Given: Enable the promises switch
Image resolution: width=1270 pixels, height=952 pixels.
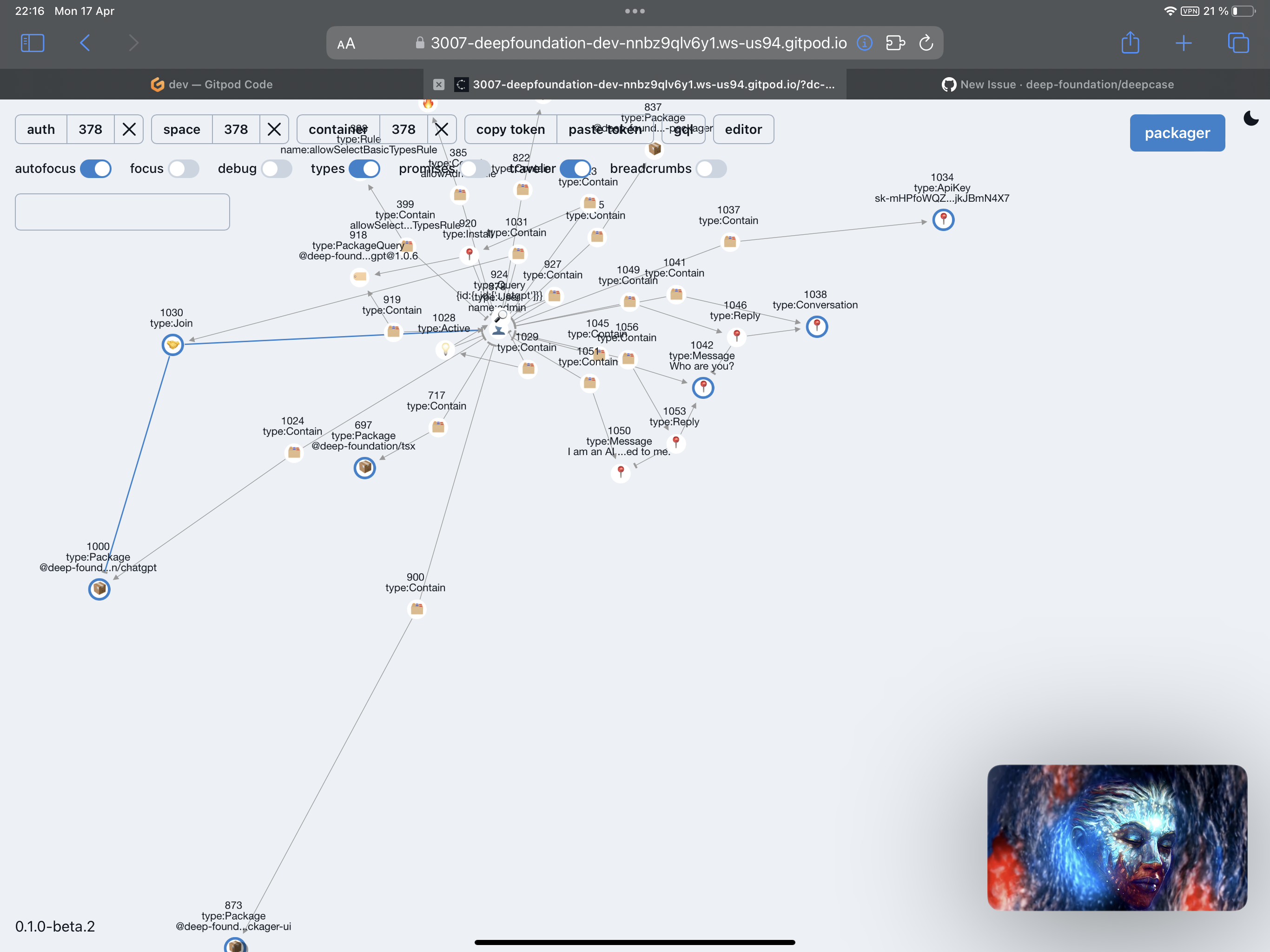Looking at the screenshot, I should point(476,169).
